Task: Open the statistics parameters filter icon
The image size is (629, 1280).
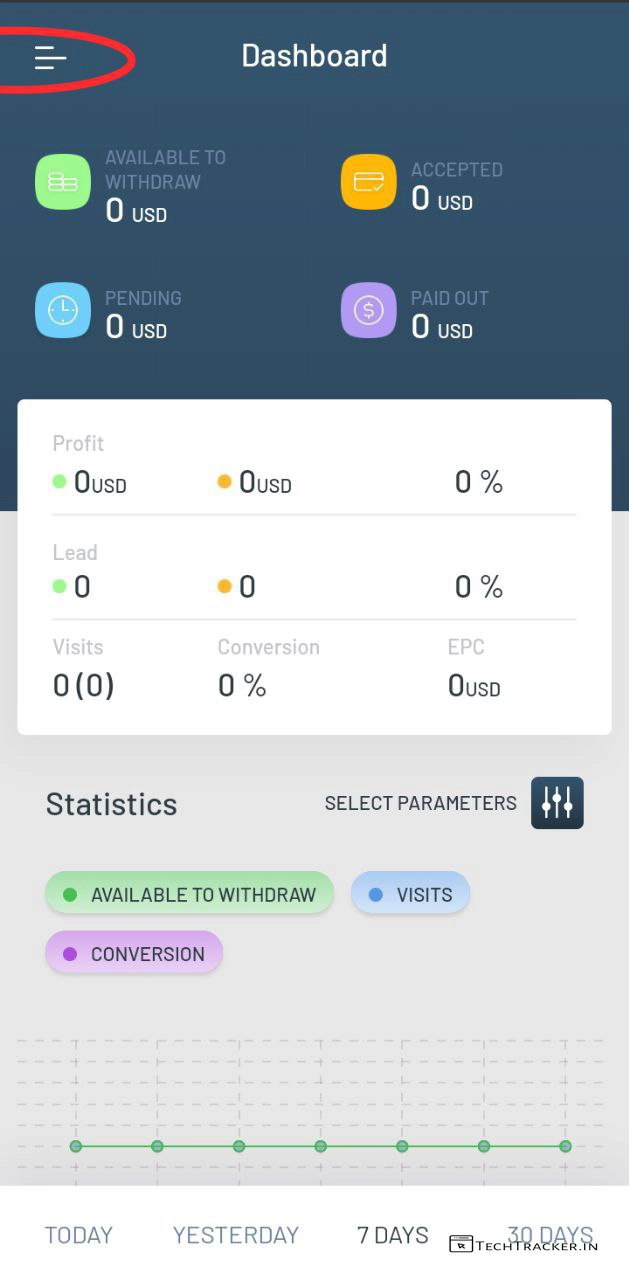Action: [557, 803]
